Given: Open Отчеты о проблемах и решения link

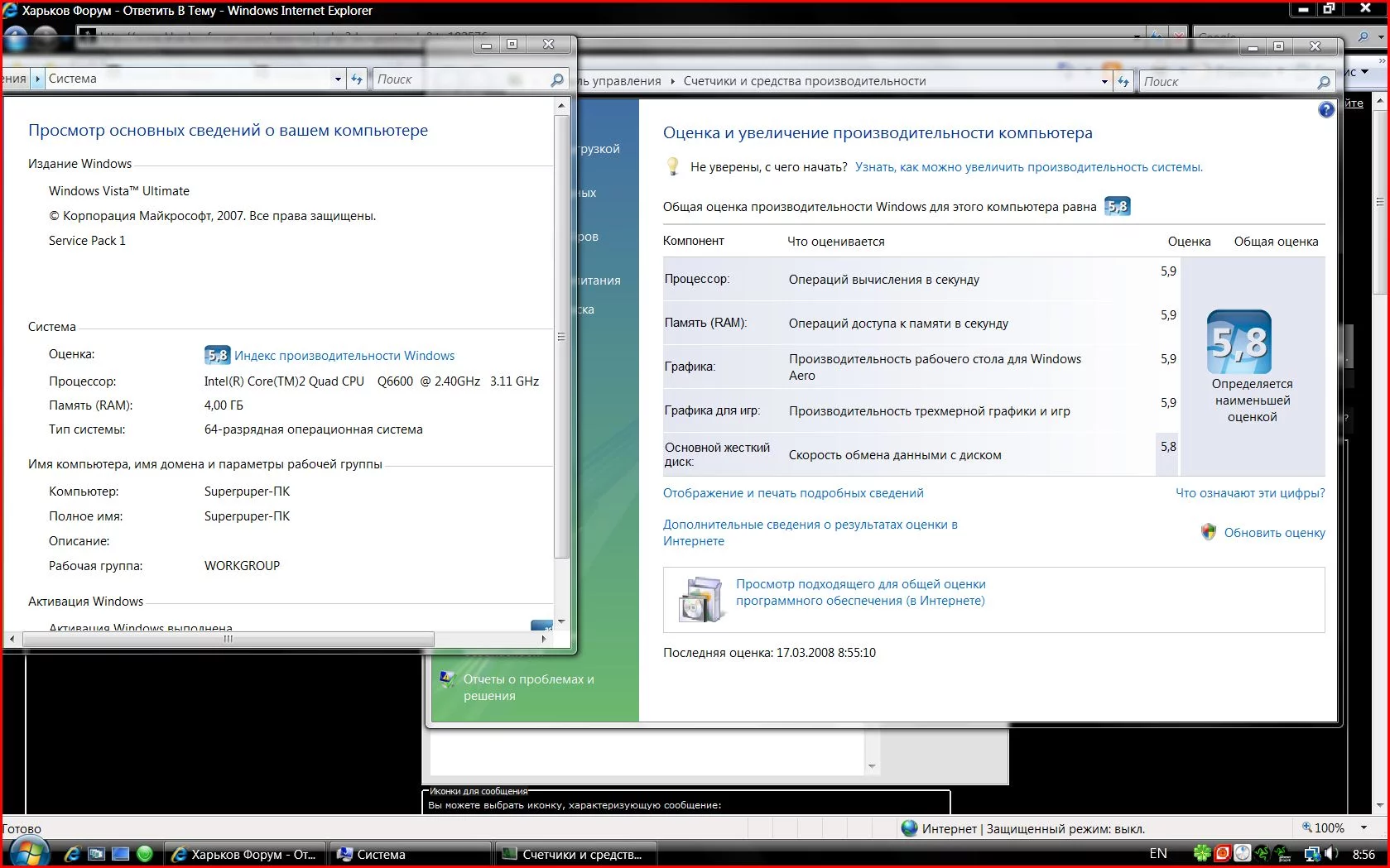Looking at the screenshot, I should [529, 688].
